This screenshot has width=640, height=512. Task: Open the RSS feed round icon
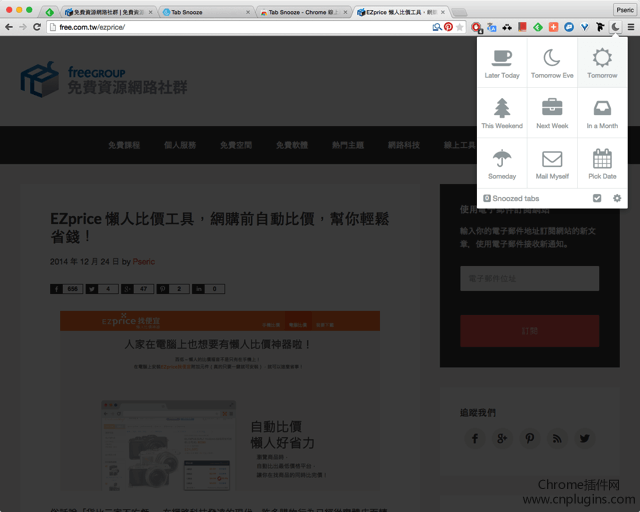[557, 439]
